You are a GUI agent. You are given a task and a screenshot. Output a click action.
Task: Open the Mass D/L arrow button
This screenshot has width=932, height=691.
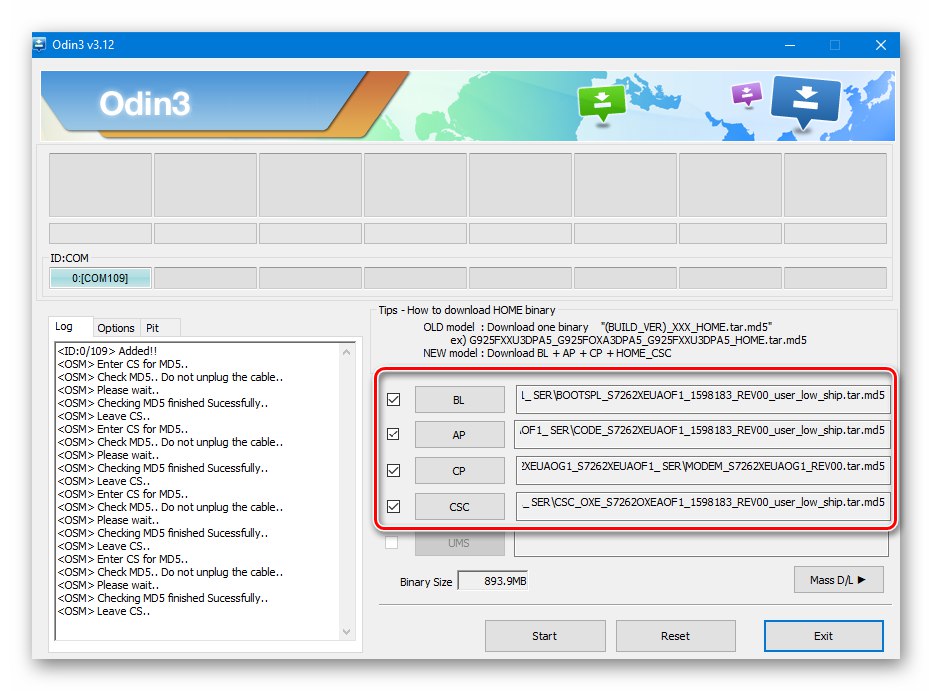click(x=839, y=579)
